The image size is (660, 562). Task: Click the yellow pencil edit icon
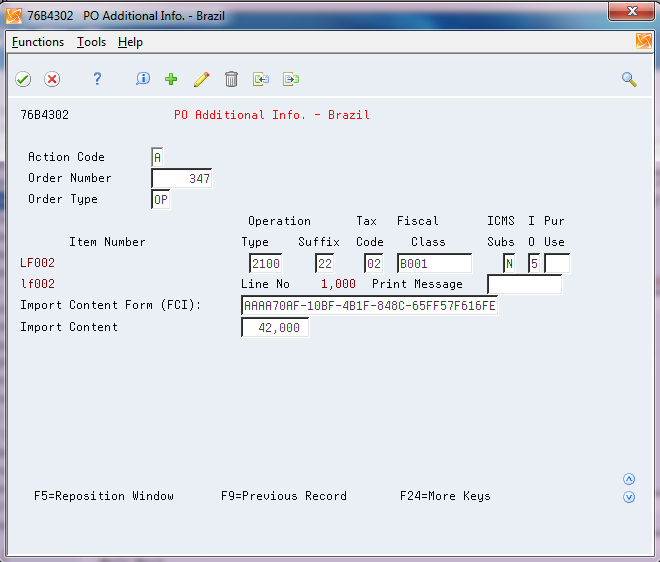click(201, 79)
